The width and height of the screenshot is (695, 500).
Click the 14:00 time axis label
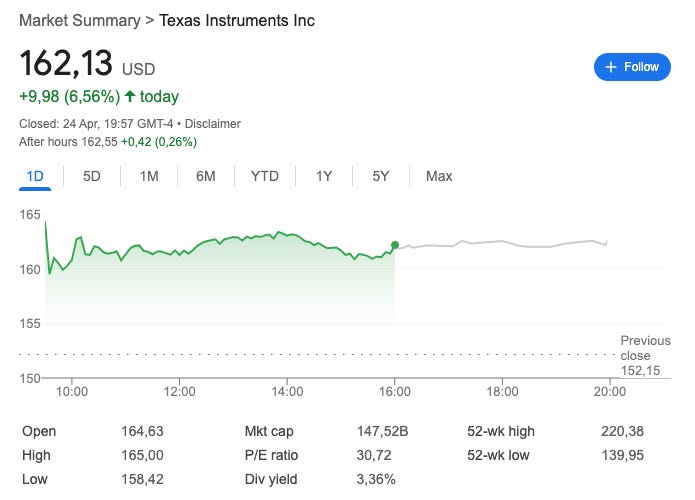(x=287, y=392)
